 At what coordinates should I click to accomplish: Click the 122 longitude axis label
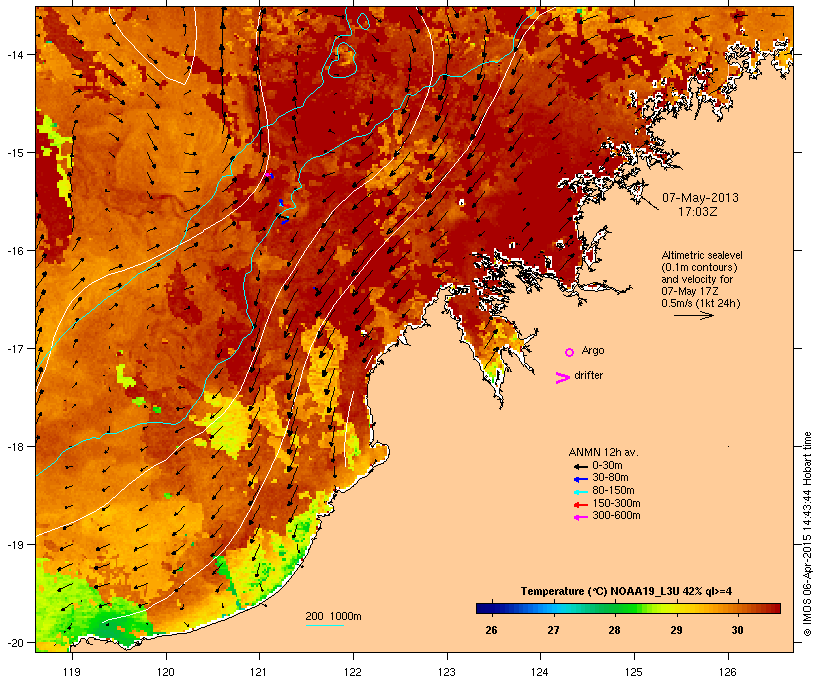[353, 672]
